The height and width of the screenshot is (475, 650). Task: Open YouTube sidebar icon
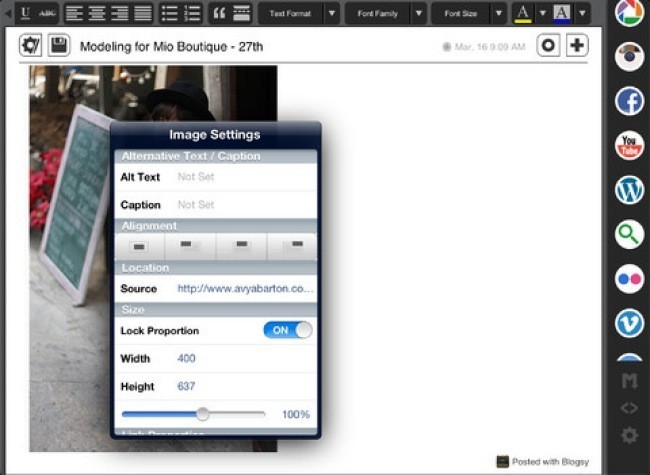click(x=629, y=145)
